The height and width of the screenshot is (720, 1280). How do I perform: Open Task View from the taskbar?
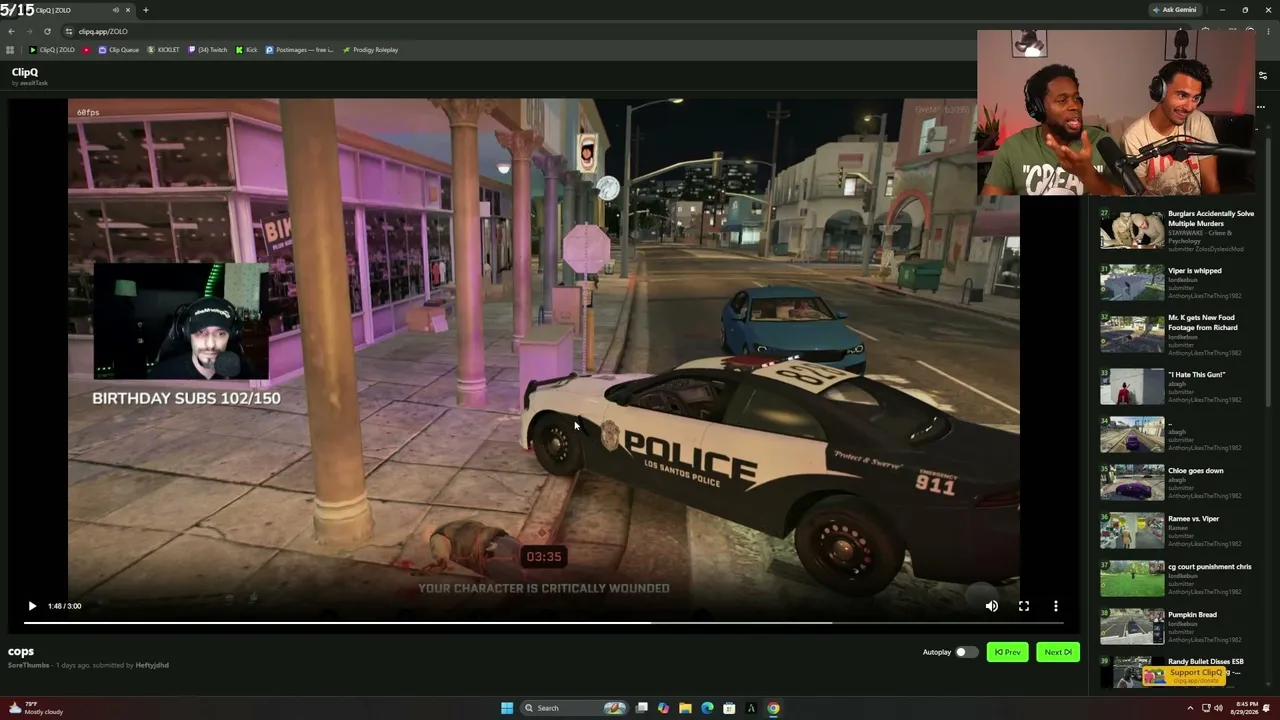click(642, 708)
